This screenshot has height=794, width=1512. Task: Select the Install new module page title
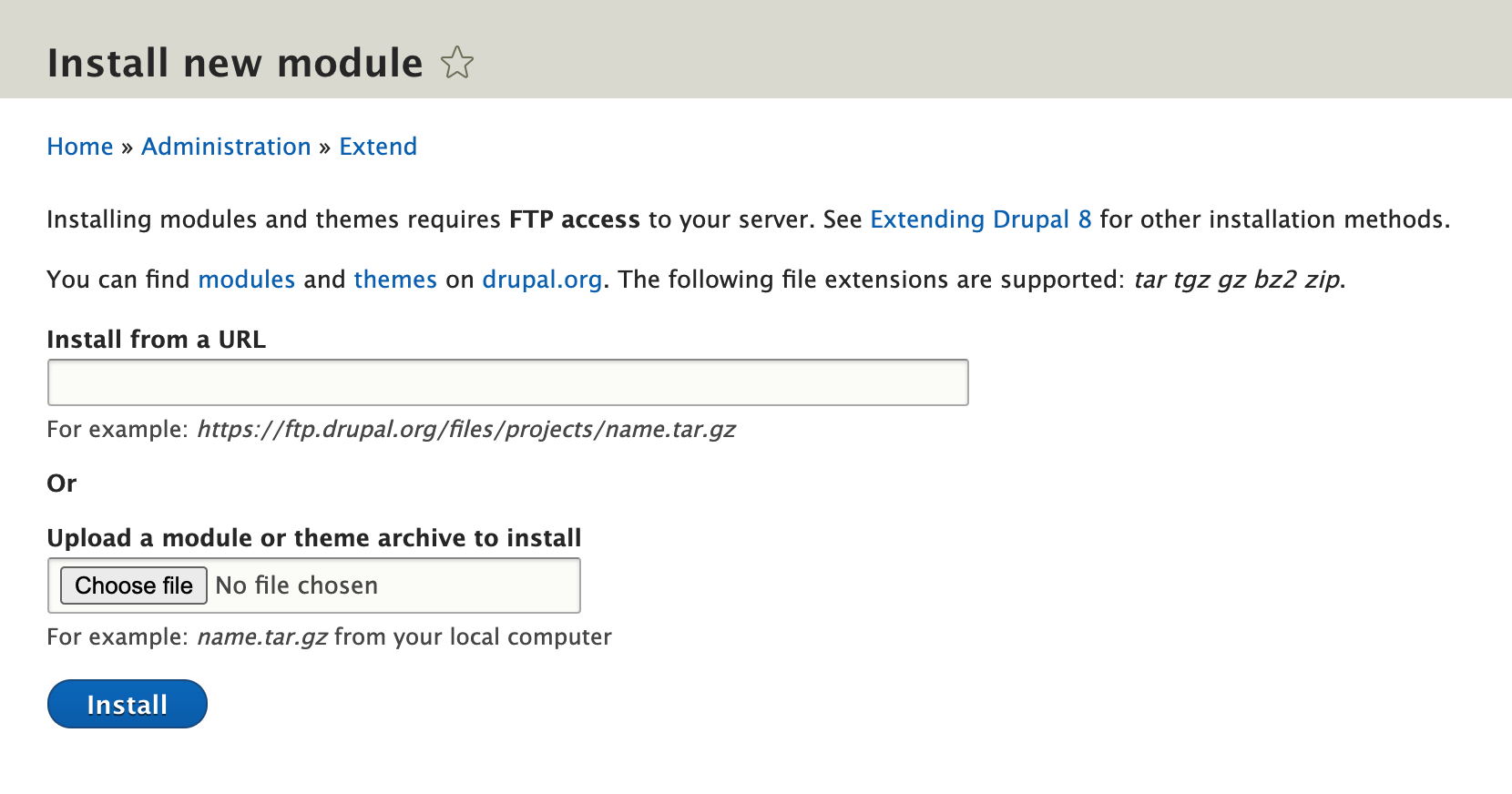[x=235, y=62]
